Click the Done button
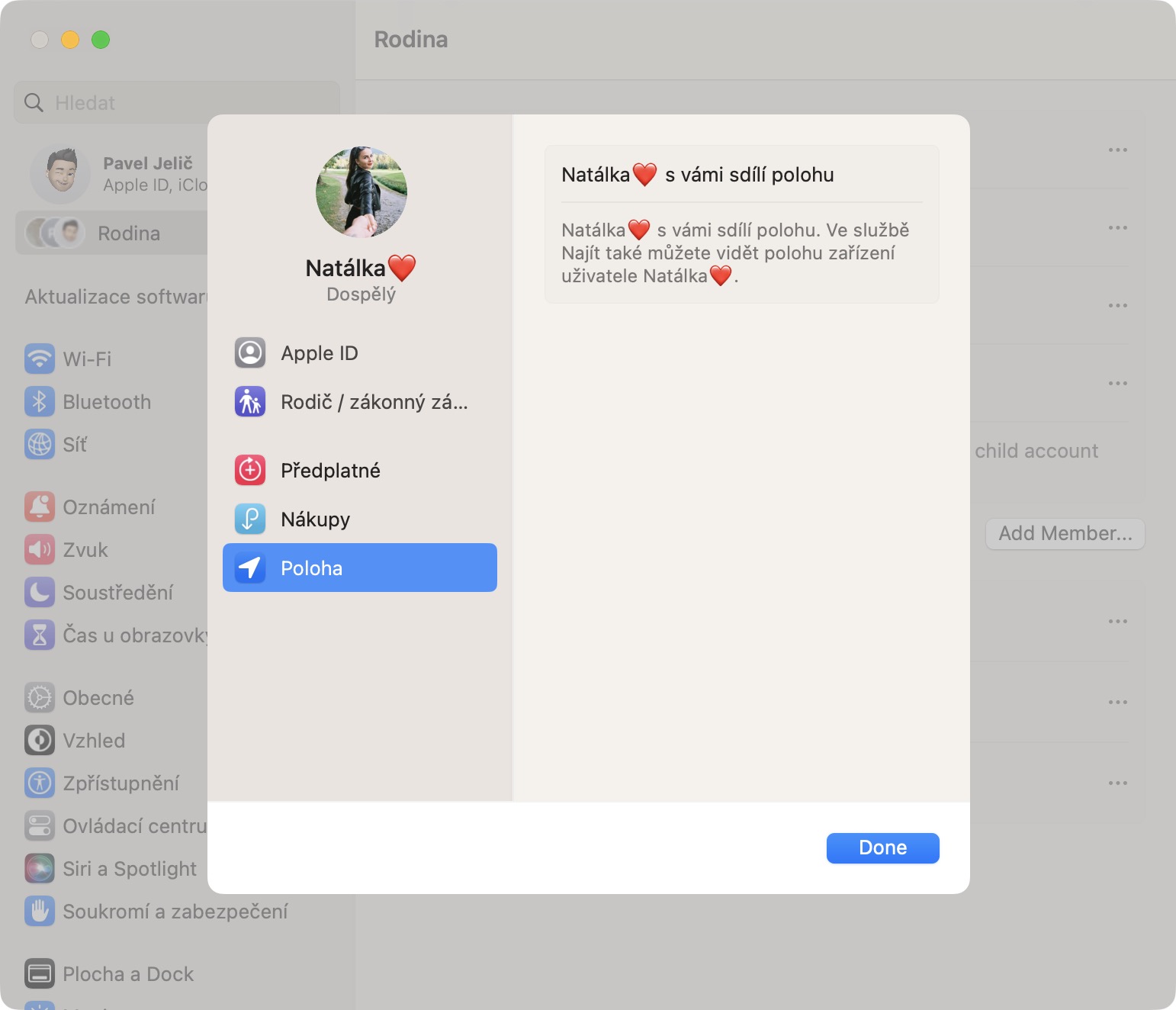The image size is (1176, 1010). coord(882,848)
